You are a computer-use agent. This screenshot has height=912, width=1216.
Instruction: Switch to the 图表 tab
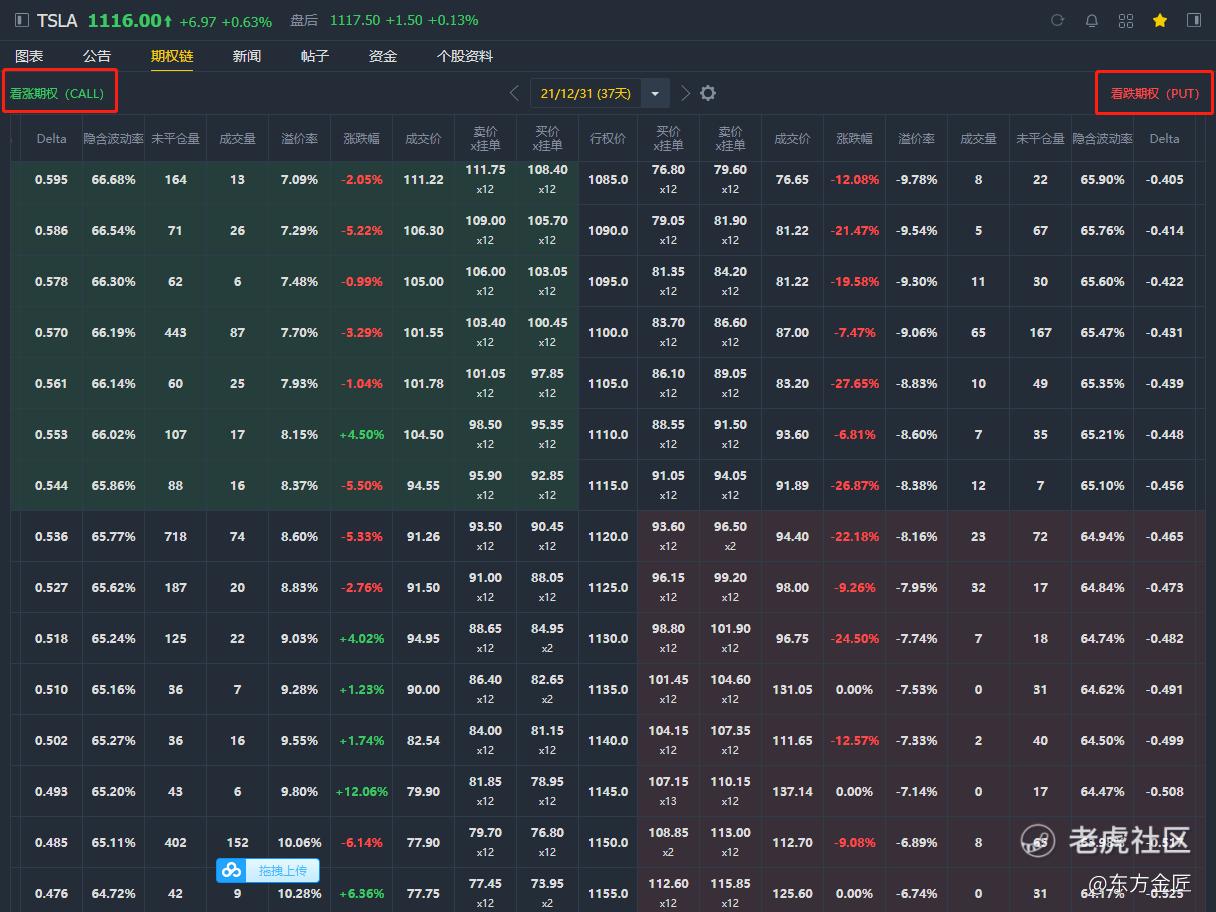(x=29, y=56)
